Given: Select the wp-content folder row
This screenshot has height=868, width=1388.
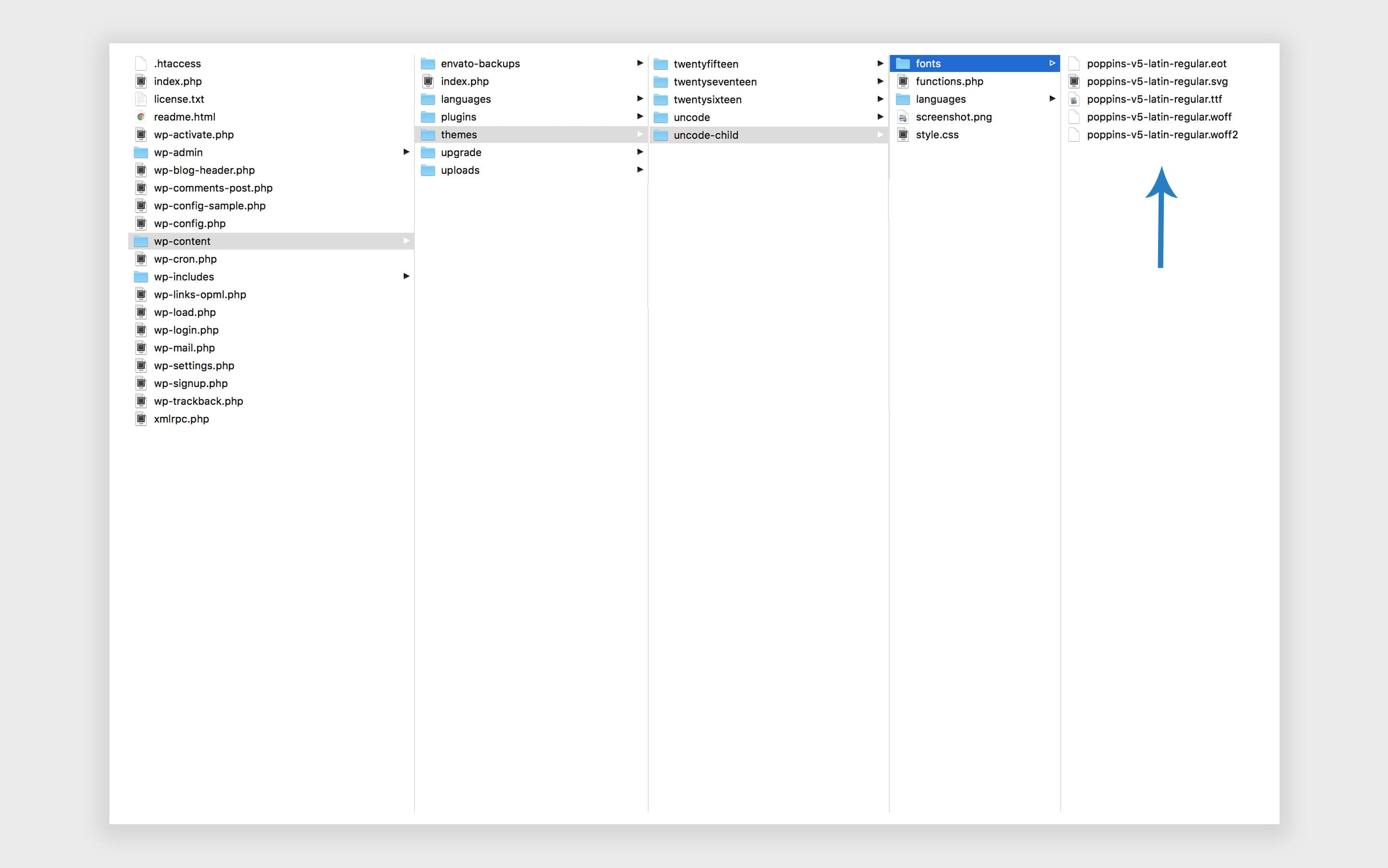Looking at the screenshot, I should [182, 241].
